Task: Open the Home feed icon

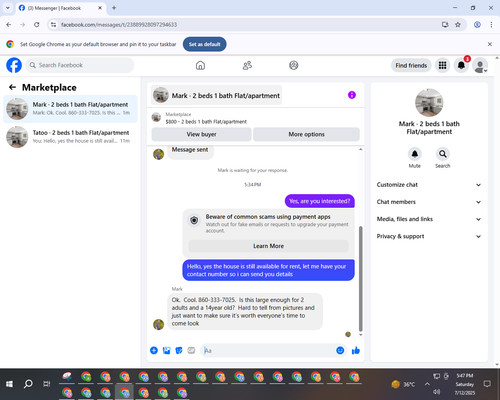Action: point(200,65)
